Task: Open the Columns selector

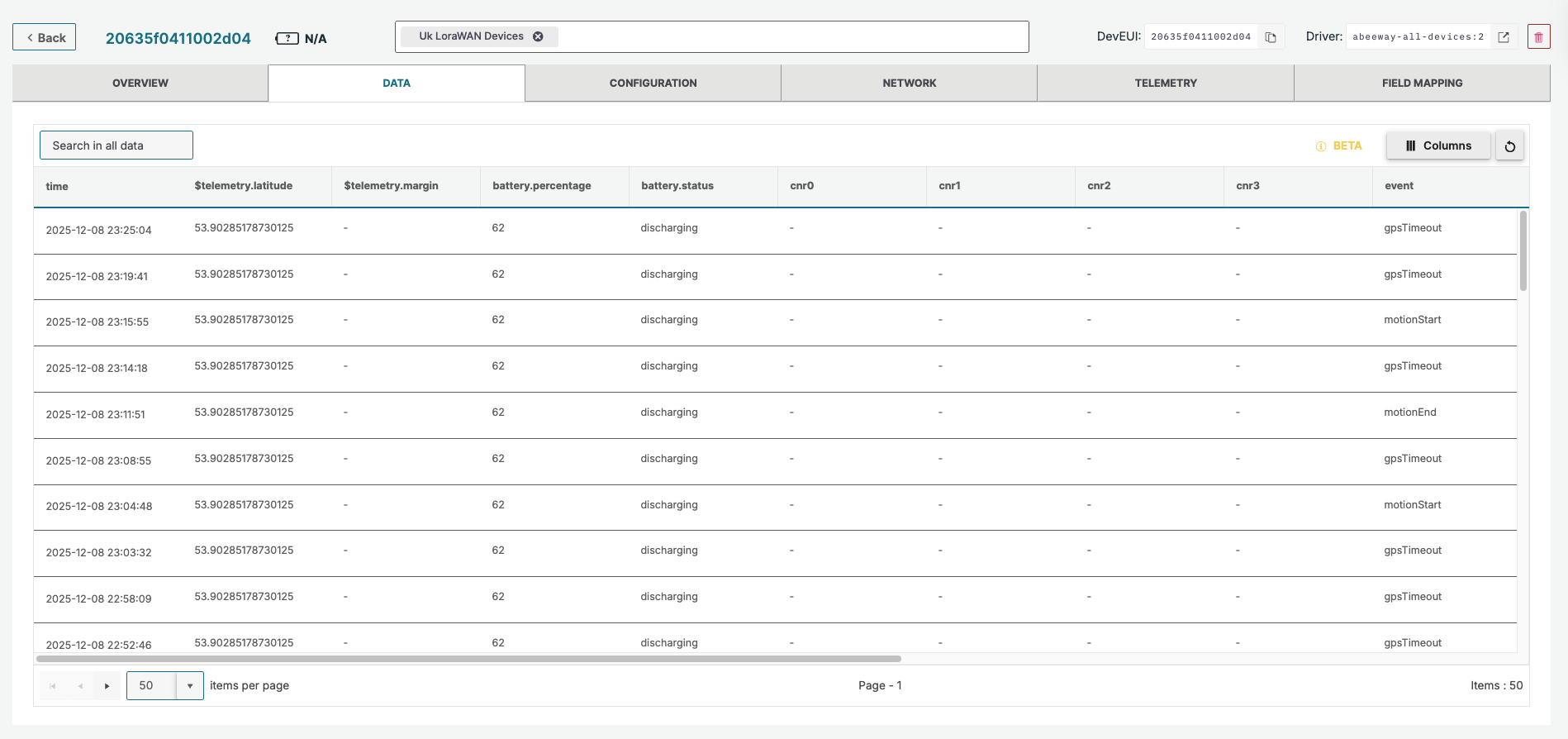Action: [x=1438, y=145]
